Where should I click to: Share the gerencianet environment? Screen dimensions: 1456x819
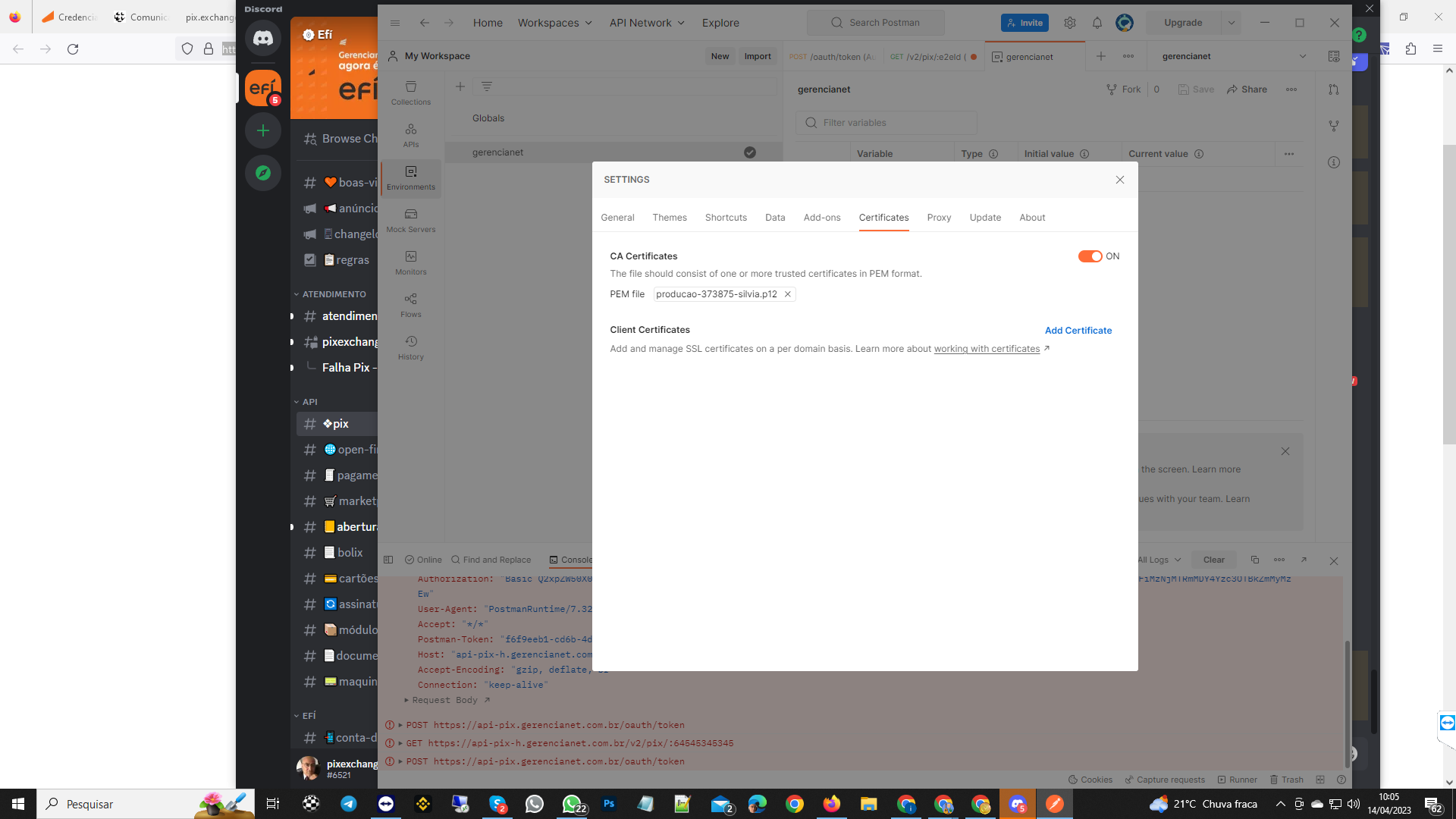(x=1247, y=89)
